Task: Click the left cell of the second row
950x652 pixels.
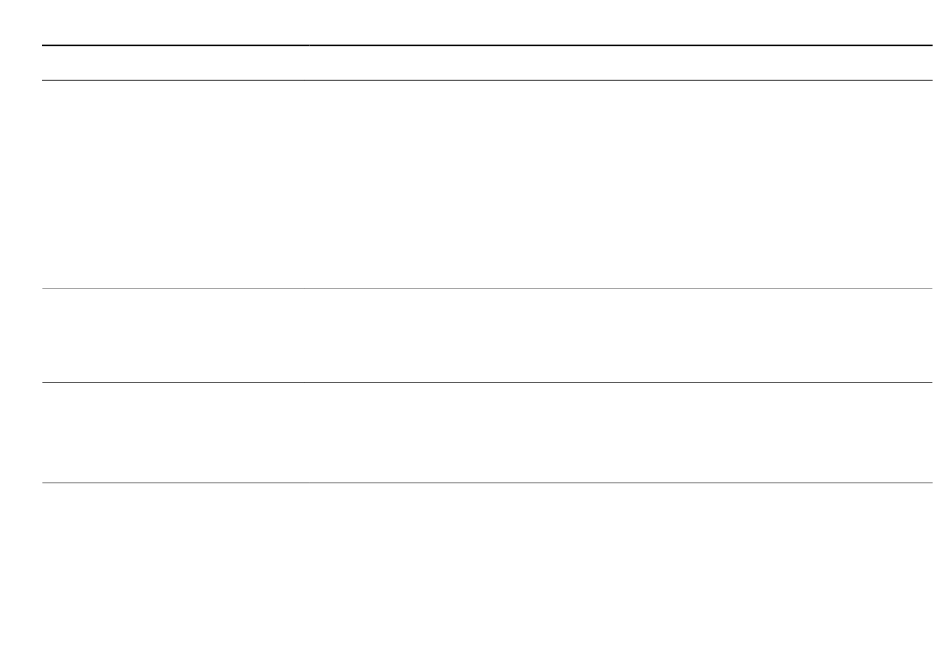Action: 175,336
